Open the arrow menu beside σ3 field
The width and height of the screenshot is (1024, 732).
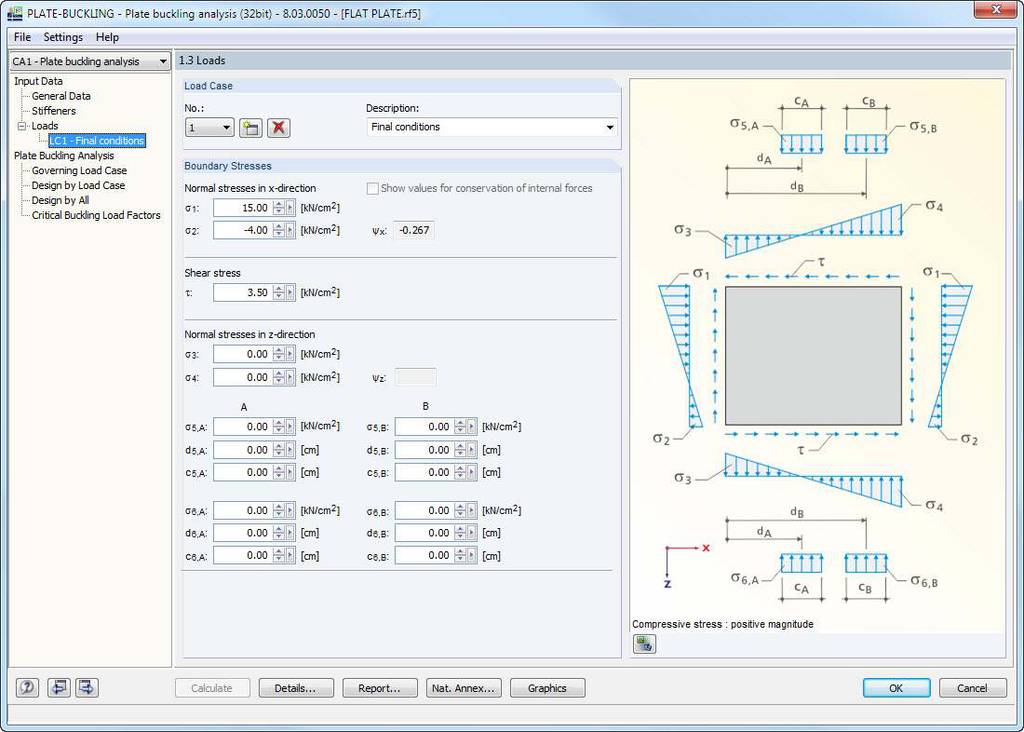point(291,354)
